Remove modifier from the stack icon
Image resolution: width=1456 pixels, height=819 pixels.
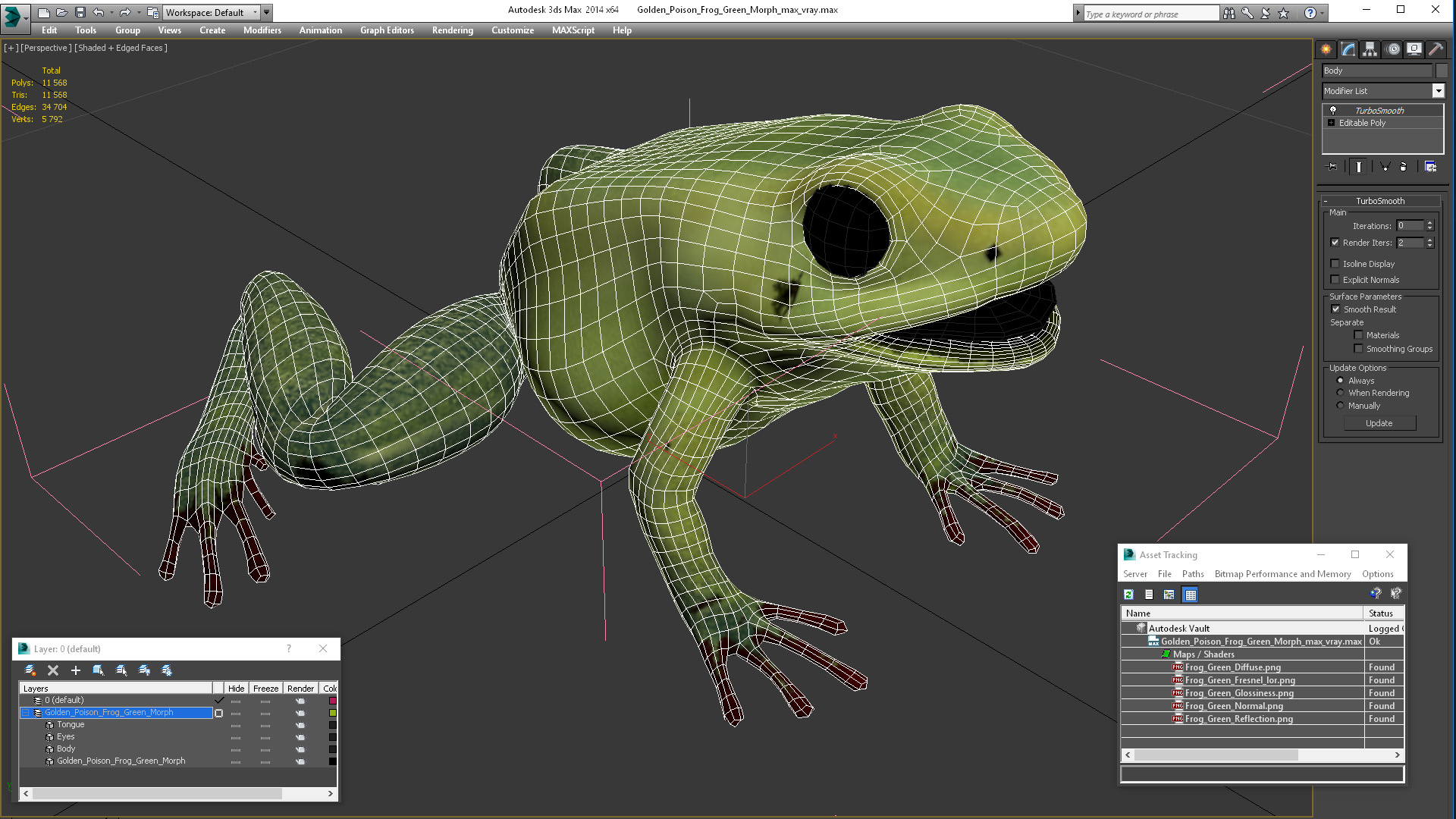tap(1403, 167)
